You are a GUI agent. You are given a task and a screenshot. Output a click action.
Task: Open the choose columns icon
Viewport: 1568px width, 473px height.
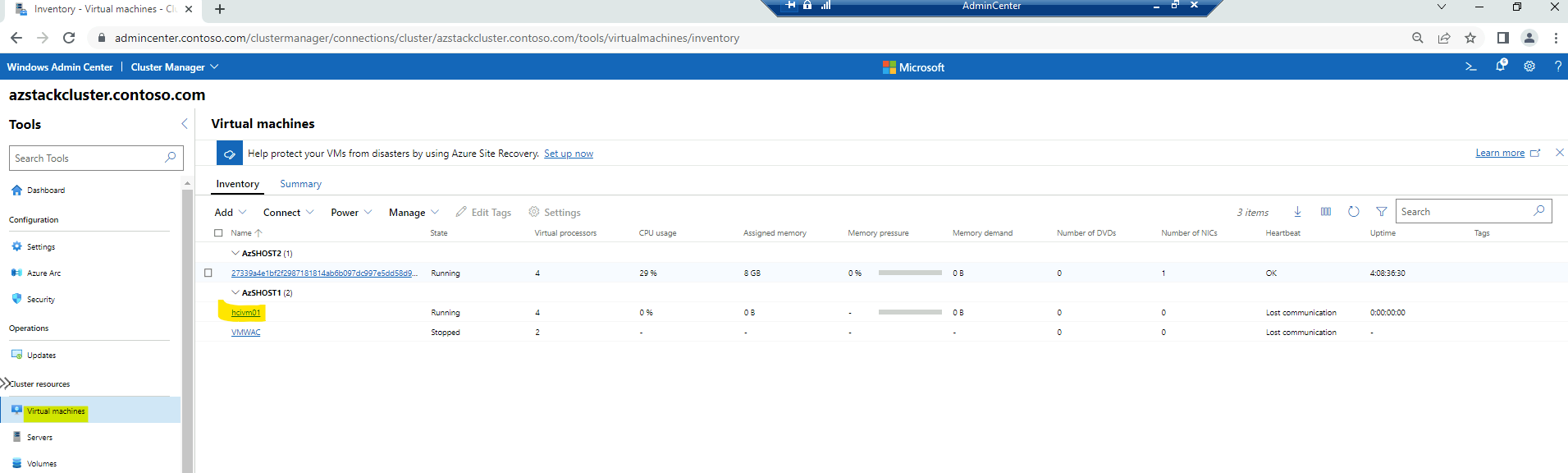click(1326, 212)
